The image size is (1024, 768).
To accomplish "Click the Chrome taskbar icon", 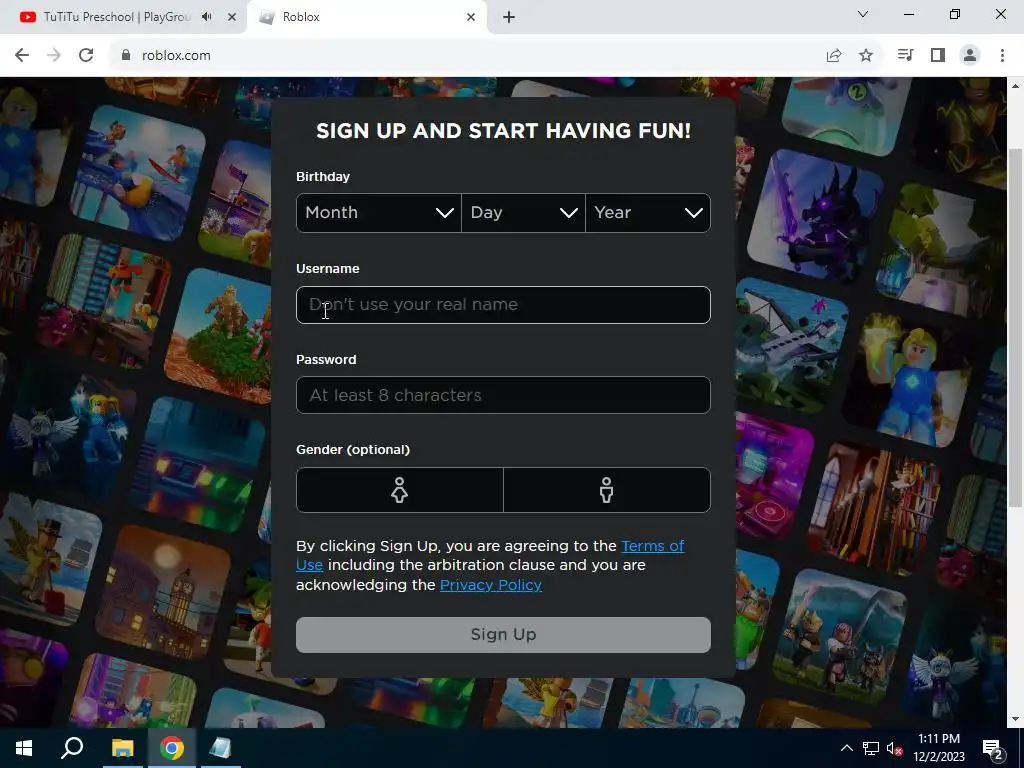I will click(172, 748).
